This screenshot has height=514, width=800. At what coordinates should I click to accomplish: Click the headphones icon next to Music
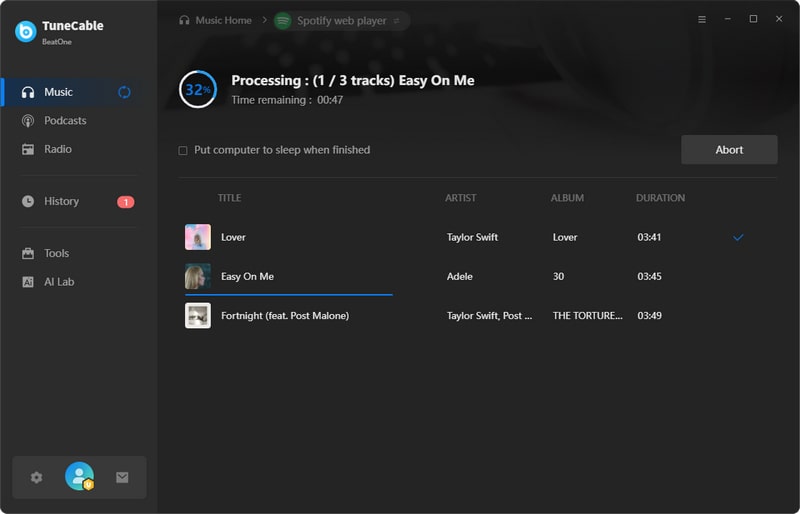coord(28,92)
